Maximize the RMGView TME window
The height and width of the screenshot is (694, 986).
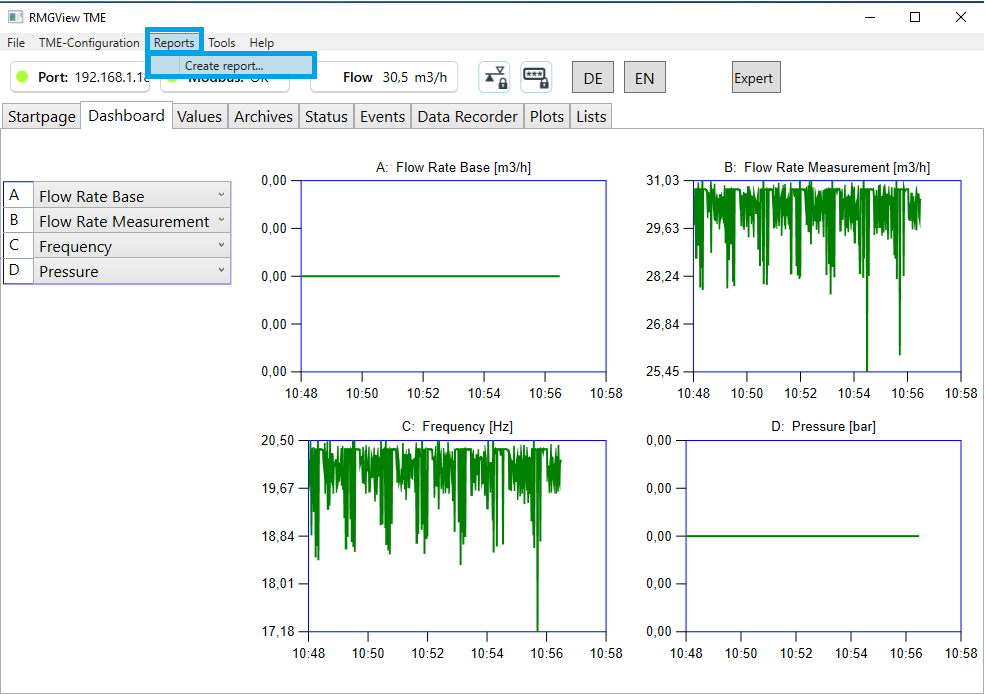[915, 17]
